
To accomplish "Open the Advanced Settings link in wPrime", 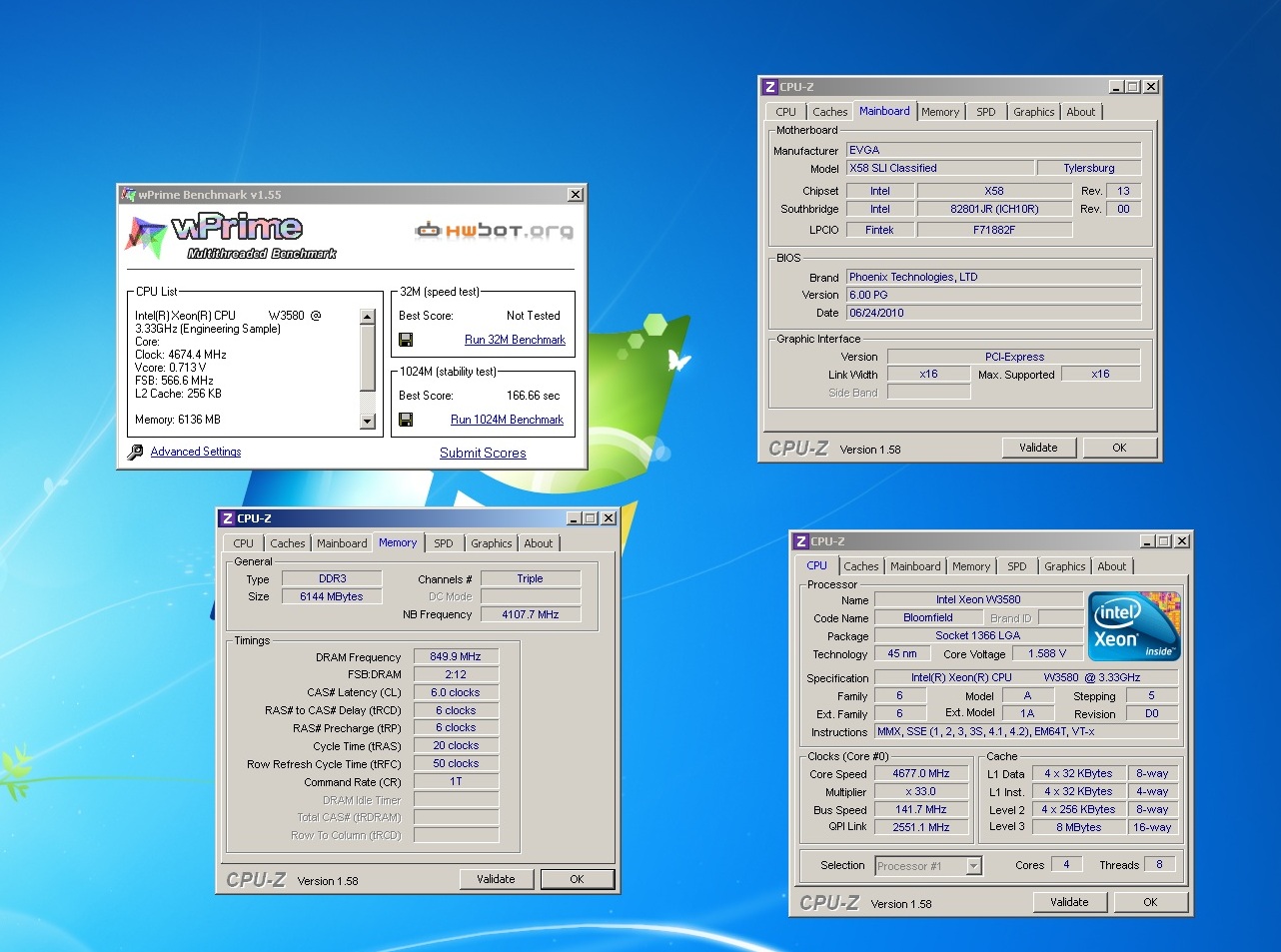I will tap(196, 452).
